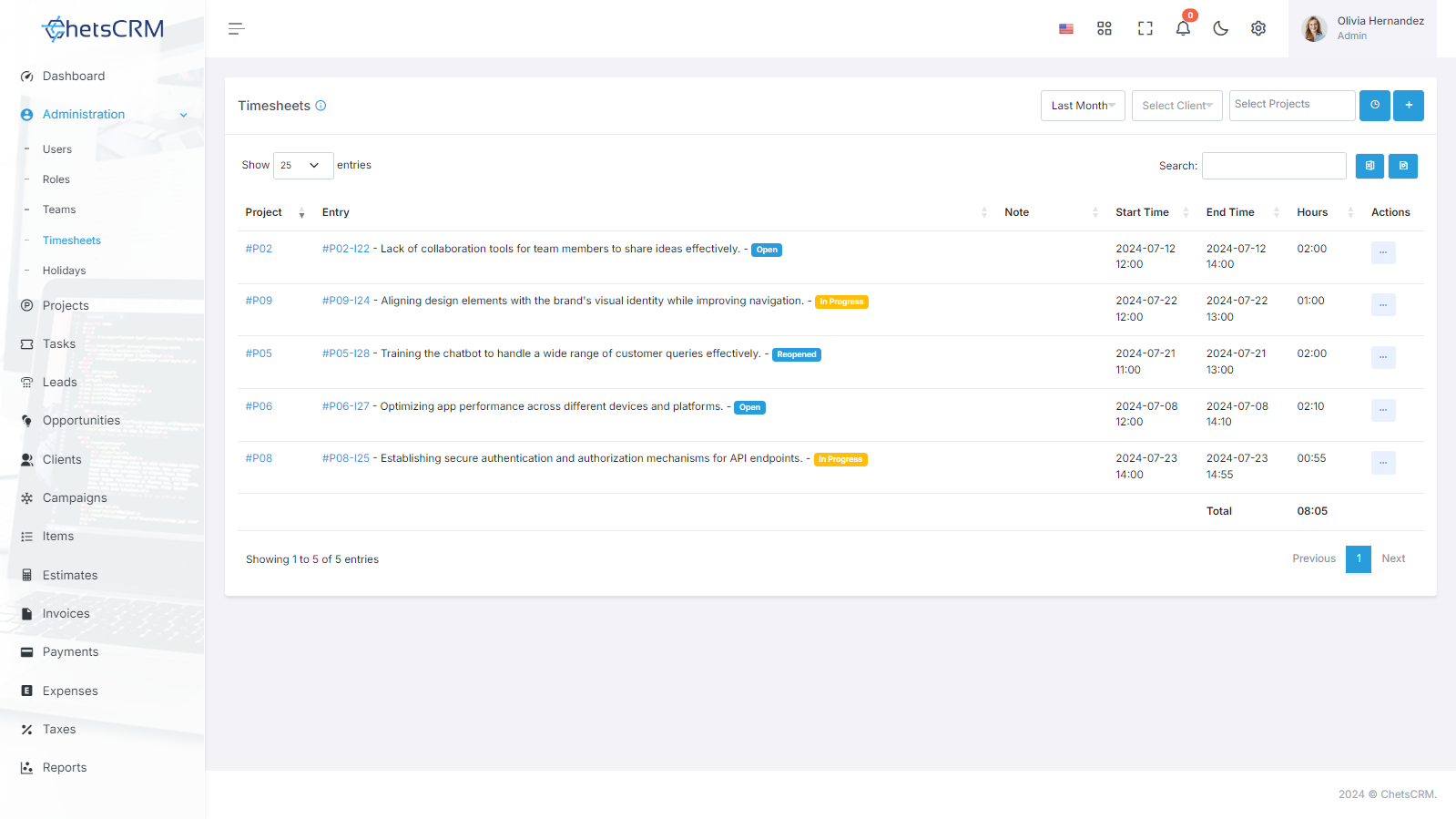The image size is (1456, 819).
Task: Change the show entries count dropdown
Action: [x=303, y=166]
